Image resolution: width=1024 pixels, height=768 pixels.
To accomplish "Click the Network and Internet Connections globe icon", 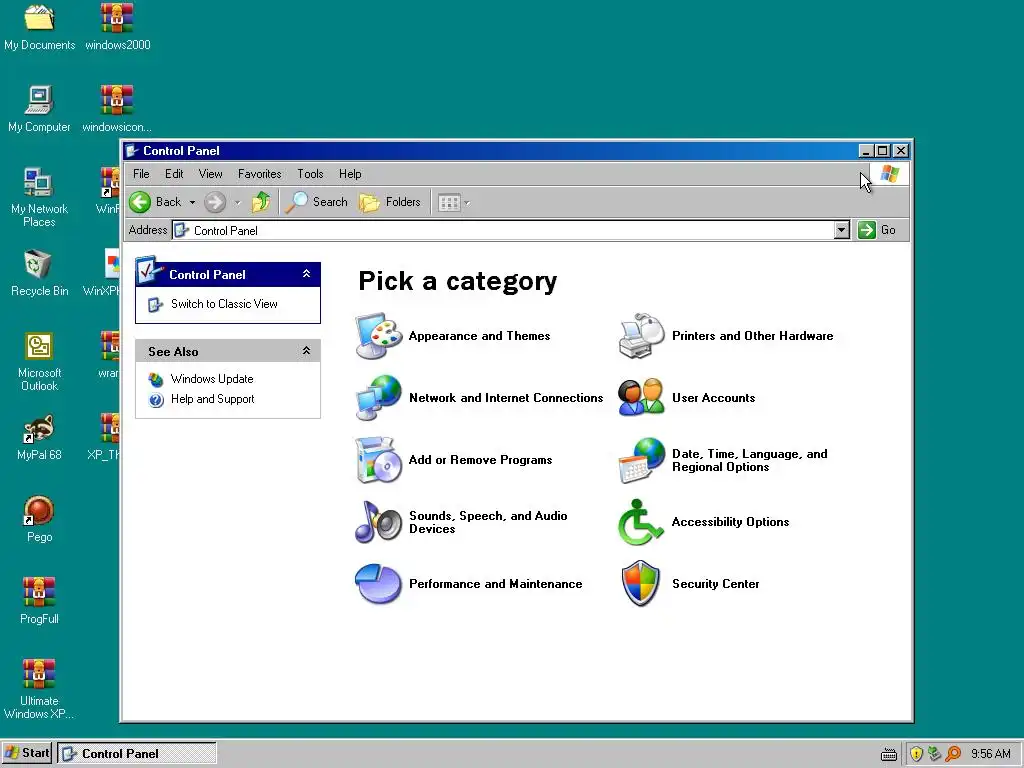I will pos(379,397).
